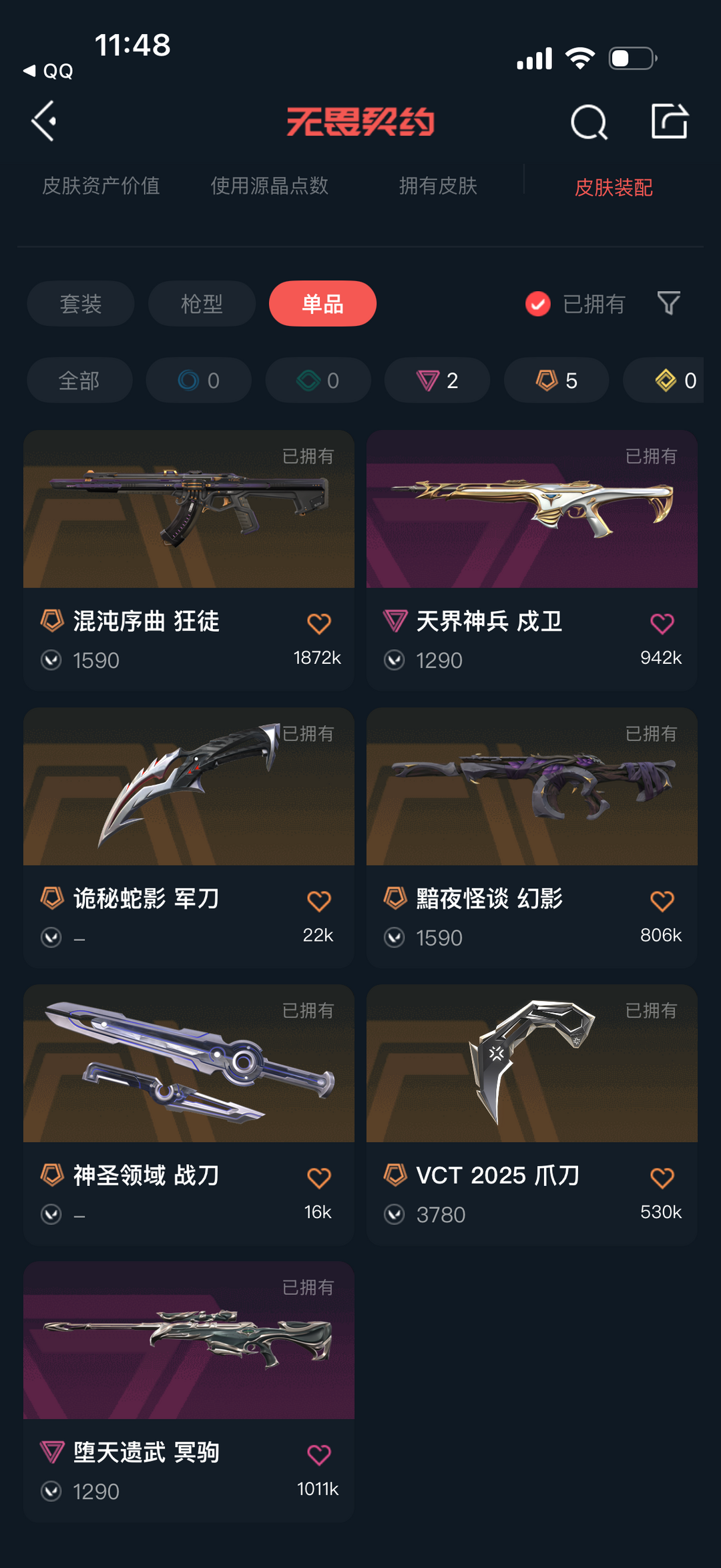Viewport: 721px width, 1568px height.
Task: Favorite the 天界神兵 戍卫 skin heart
Action: point(662,623)
